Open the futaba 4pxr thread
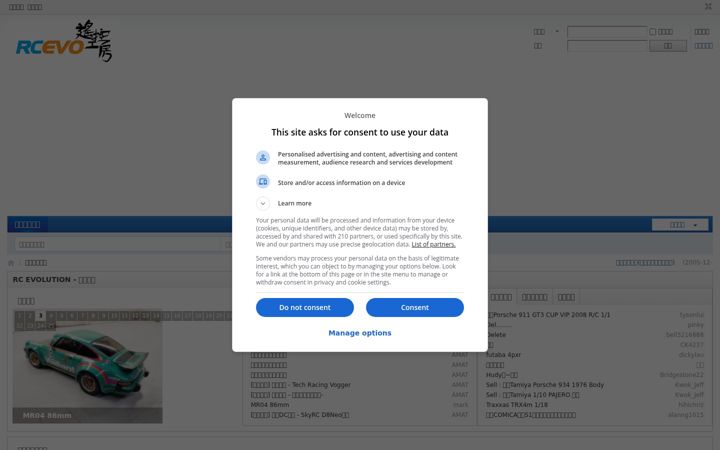This screenshot has width=720, height=450. point(503,355)
